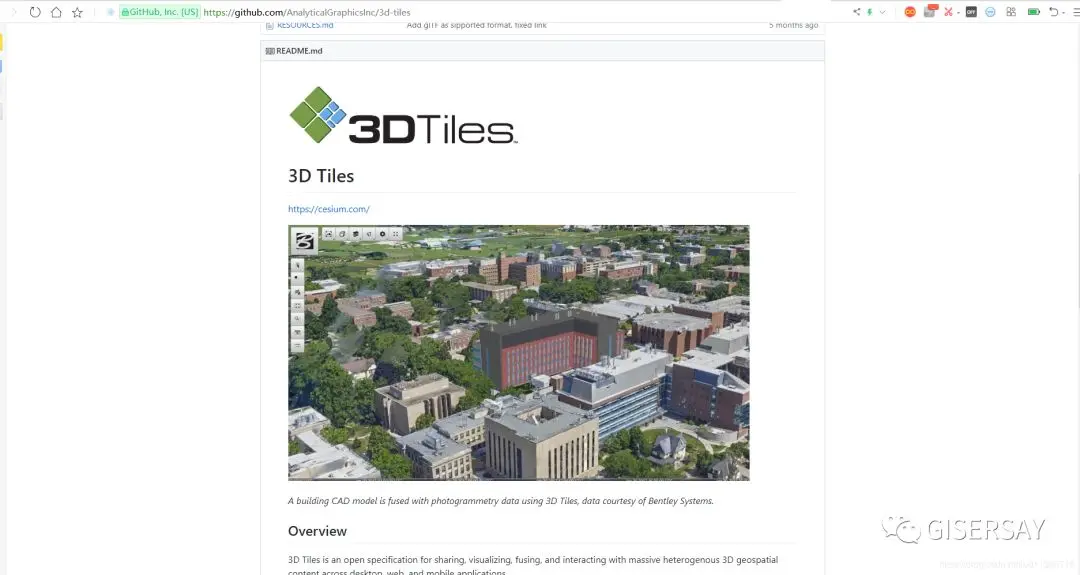
Task: Click the green battery icon
Action: pos(1033,12)
